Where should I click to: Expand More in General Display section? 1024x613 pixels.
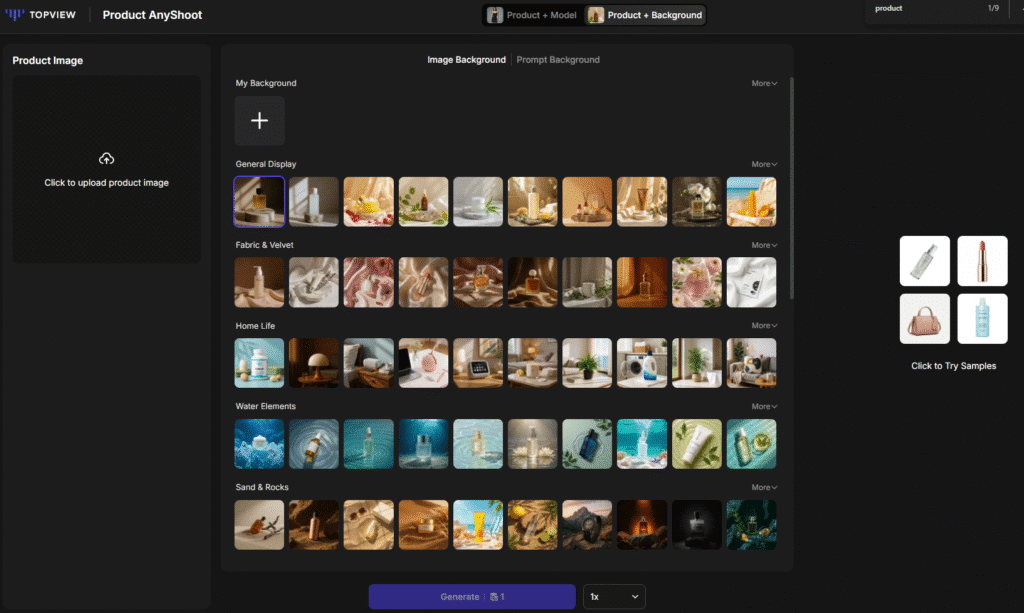click(x=764, y=164)
